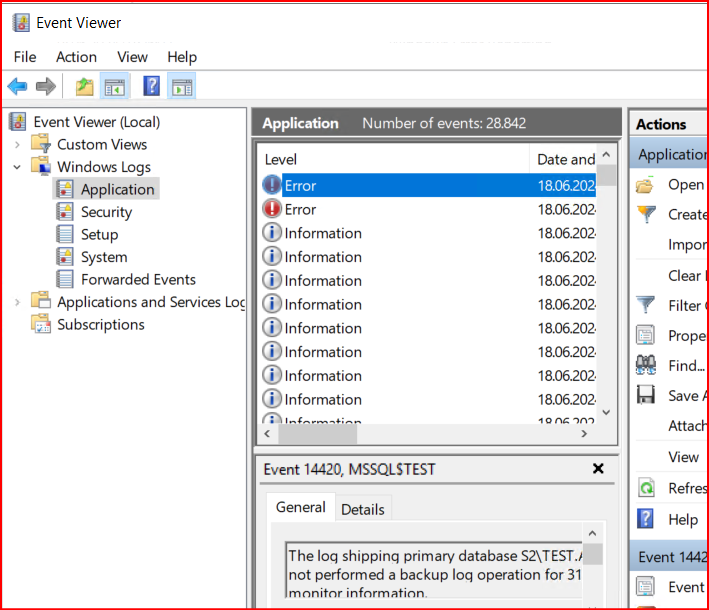Screen dimensions: 709x610
Task: Click the Properties icon in Actions pane
Action: click(645, 335)
